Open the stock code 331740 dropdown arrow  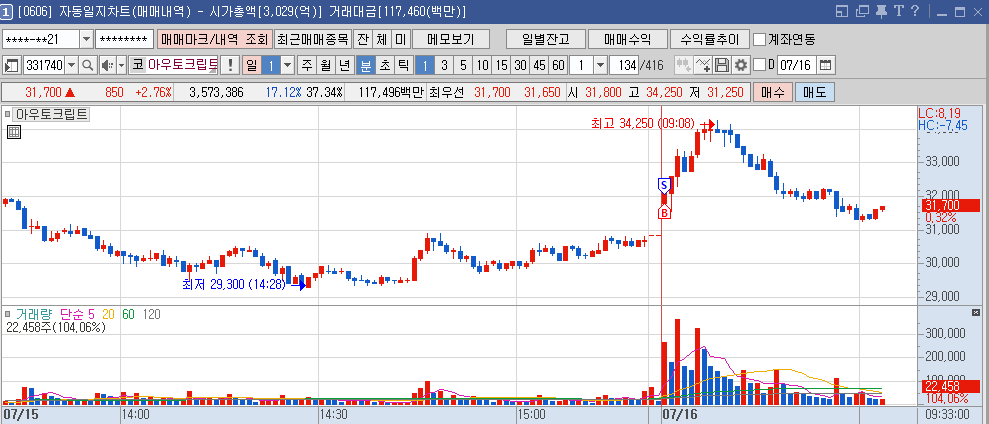(71, 65)
